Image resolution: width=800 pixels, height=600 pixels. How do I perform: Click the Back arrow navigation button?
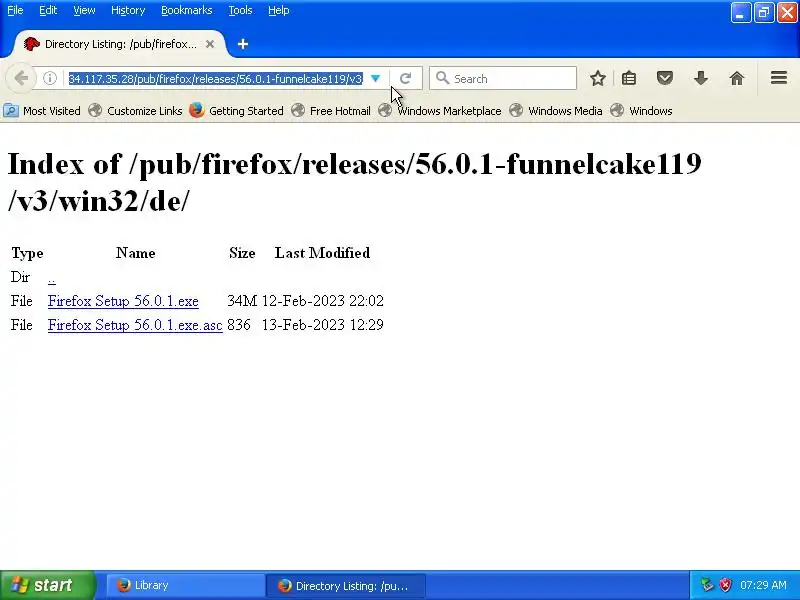(x=21, y=79)
